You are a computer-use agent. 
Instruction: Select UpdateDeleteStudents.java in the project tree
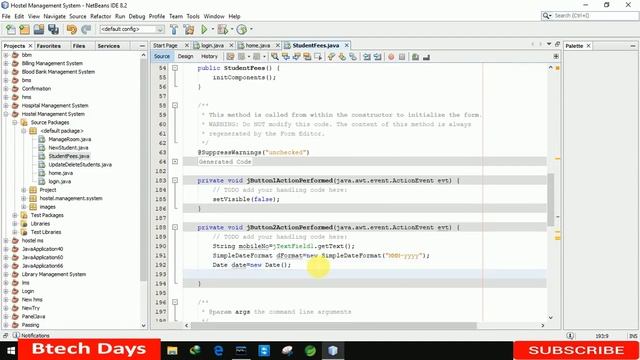tap(80, 164)
